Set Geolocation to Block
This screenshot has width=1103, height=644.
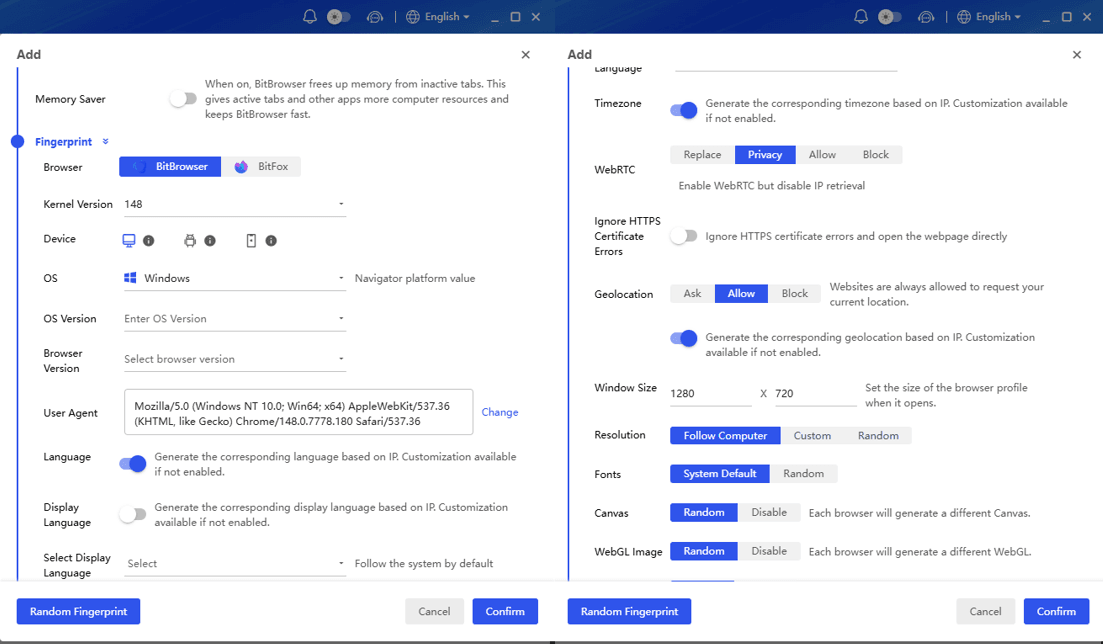(795, 293)
